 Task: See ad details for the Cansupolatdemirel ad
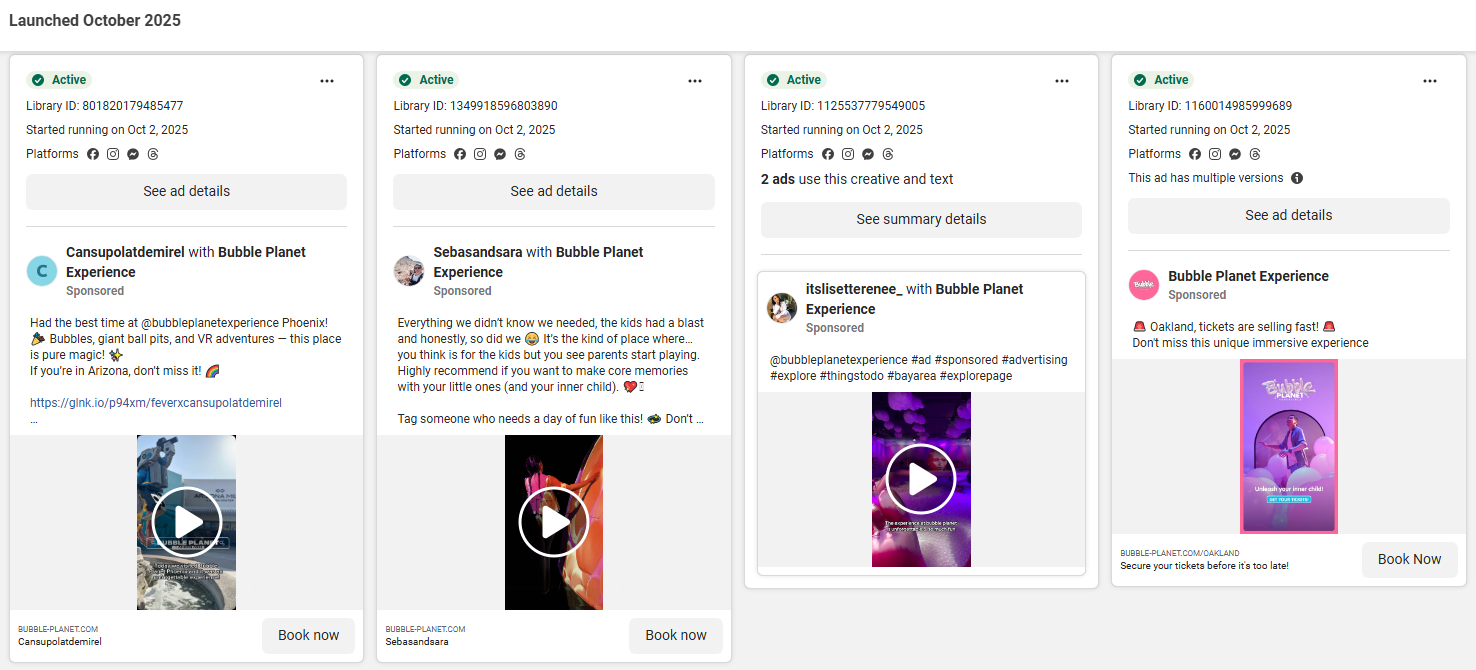186,191
